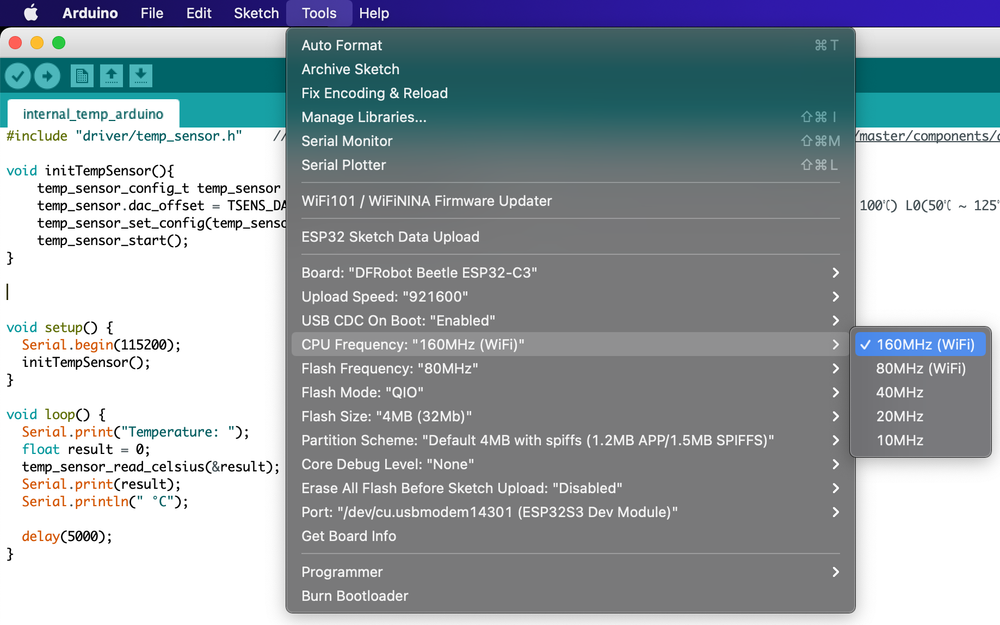The width and height of the screenshot is (1000, 625).
Task: Click Get Board Info
Action: (x=349, y=536)
